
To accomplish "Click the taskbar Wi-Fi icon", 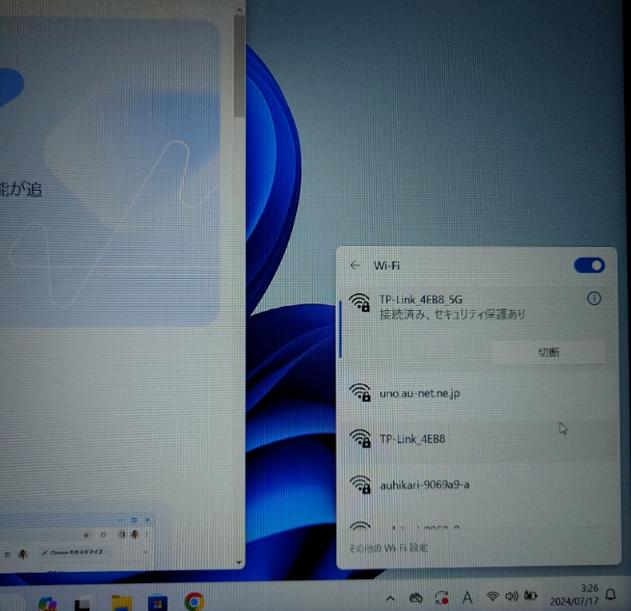I will pos(492,596).
